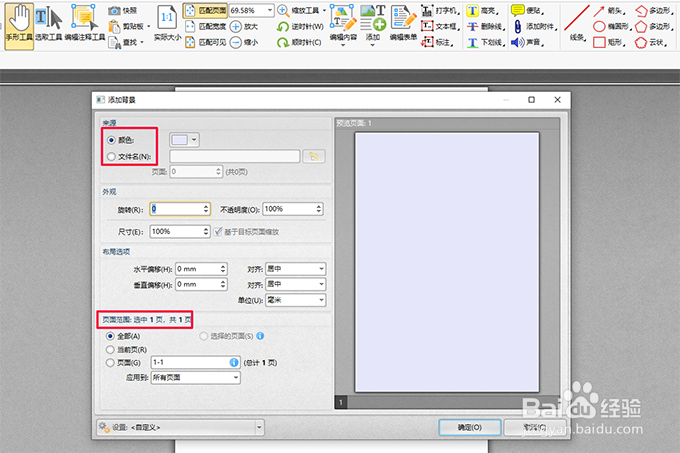Select the 椭圆形 oval shape tool
The image size is (680, 453).
[x=612, y=26]
